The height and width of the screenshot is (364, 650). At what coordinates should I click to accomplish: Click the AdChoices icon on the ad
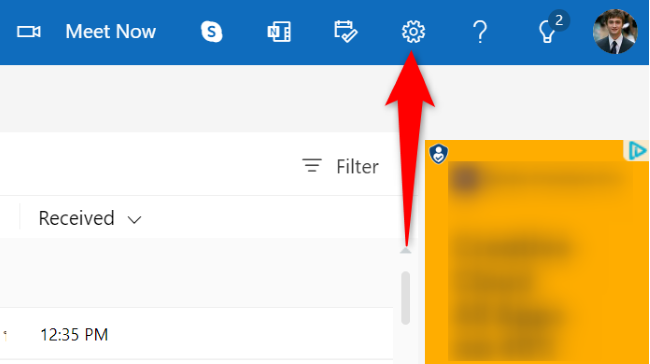pyautogui.click(x=637, y=151)
